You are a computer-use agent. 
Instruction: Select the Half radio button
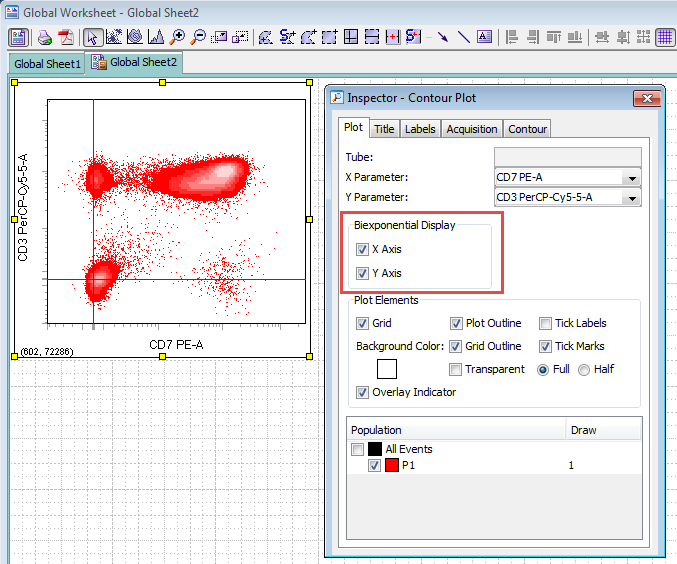pos(583,369)
